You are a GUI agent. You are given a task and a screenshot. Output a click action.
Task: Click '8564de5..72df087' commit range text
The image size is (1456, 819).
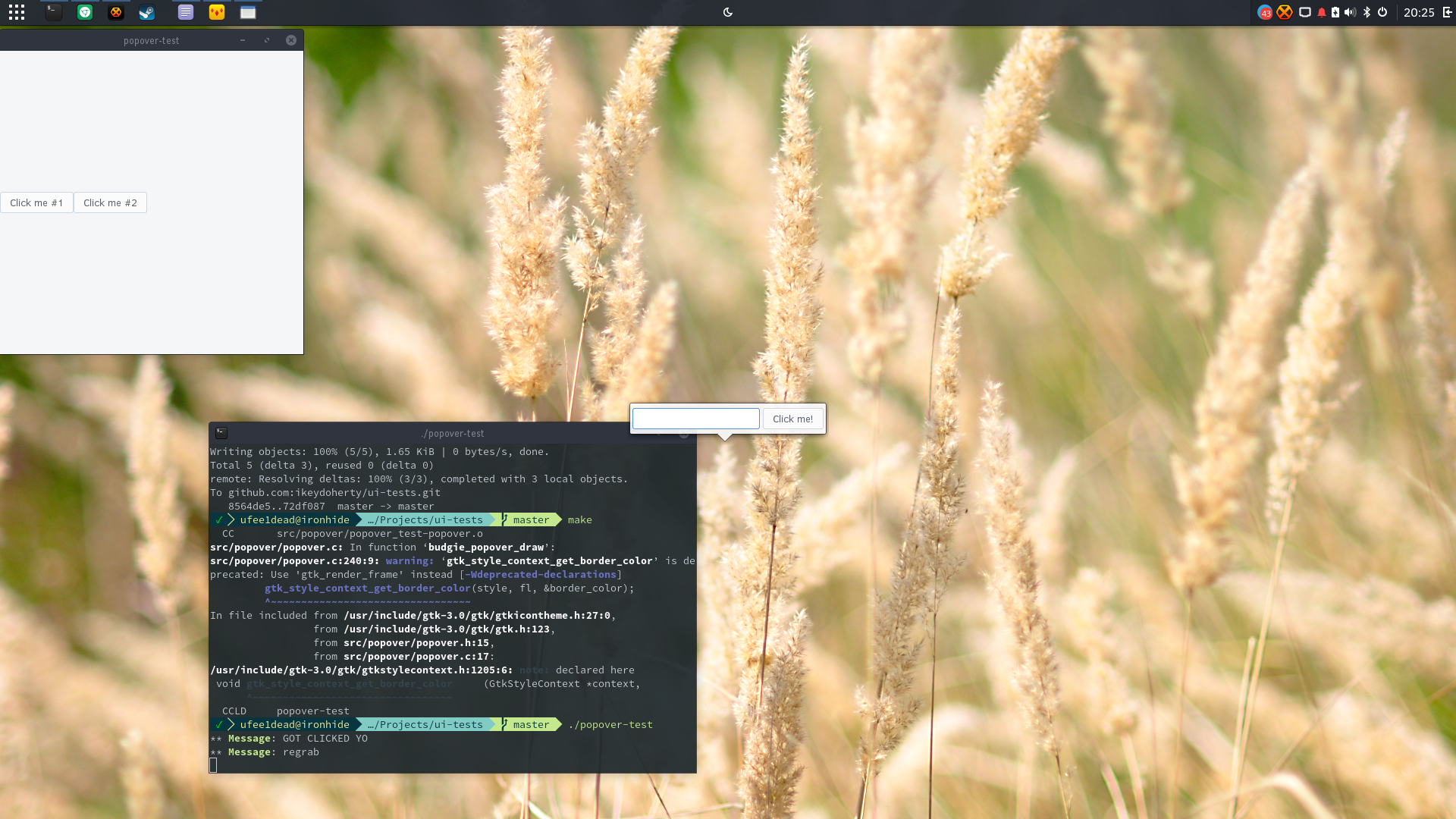[x=277, y=507]
